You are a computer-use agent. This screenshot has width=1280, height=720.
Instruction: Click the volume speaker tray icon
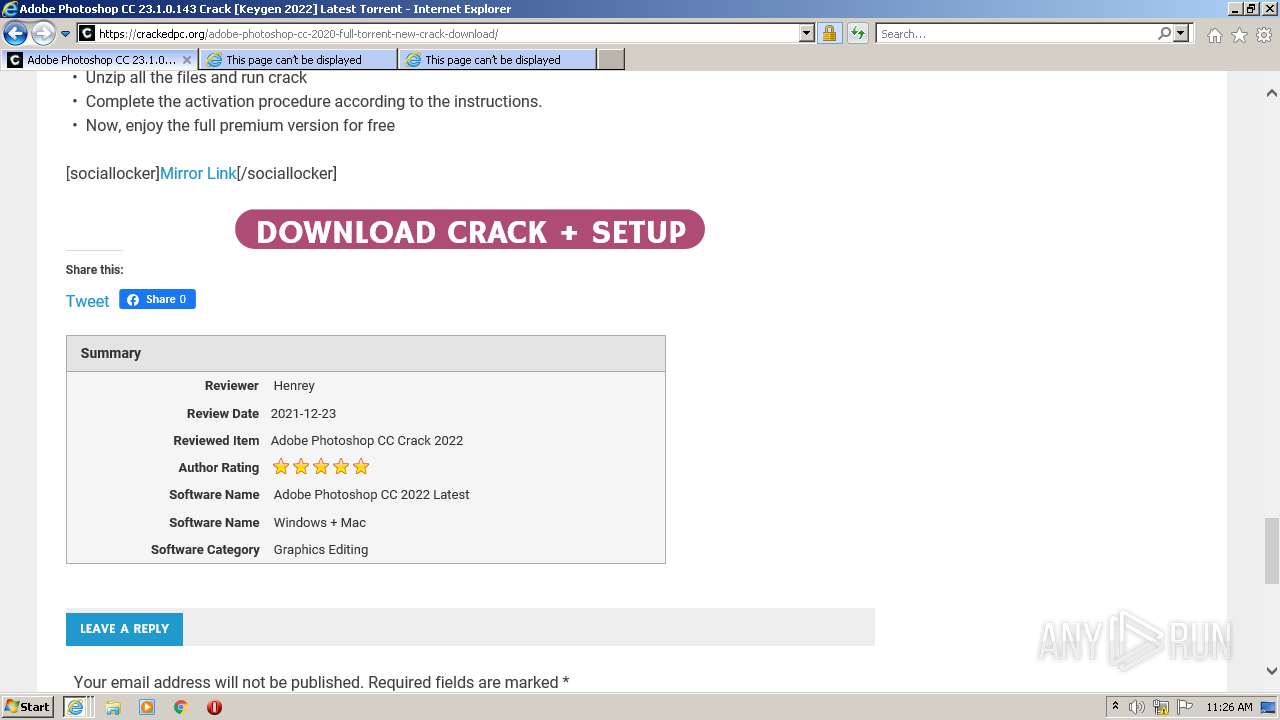click(1137, 707)
